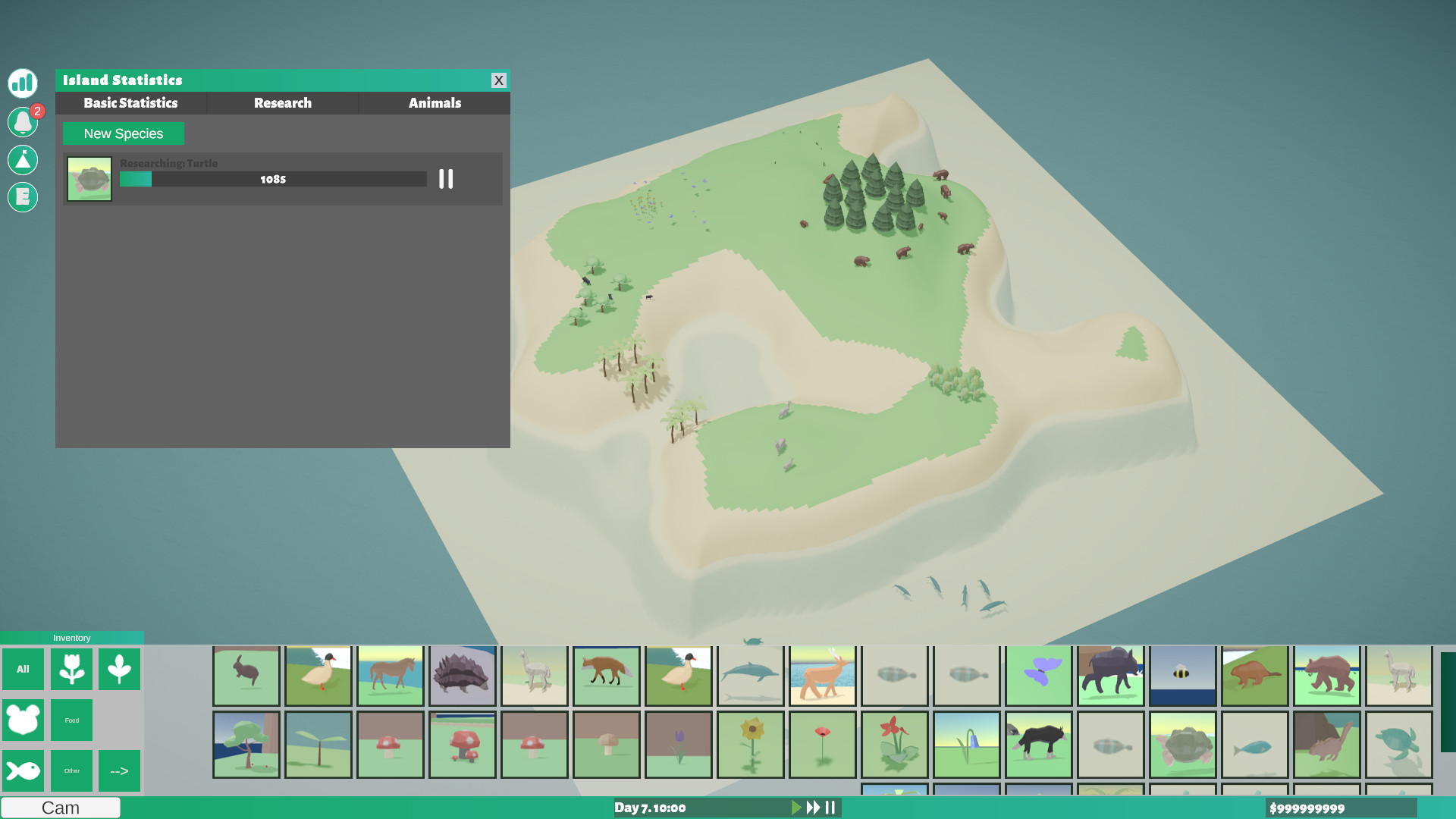The image size is (1456, 819).
Task: Click the New Species button
Action: (x=123, y=133)
